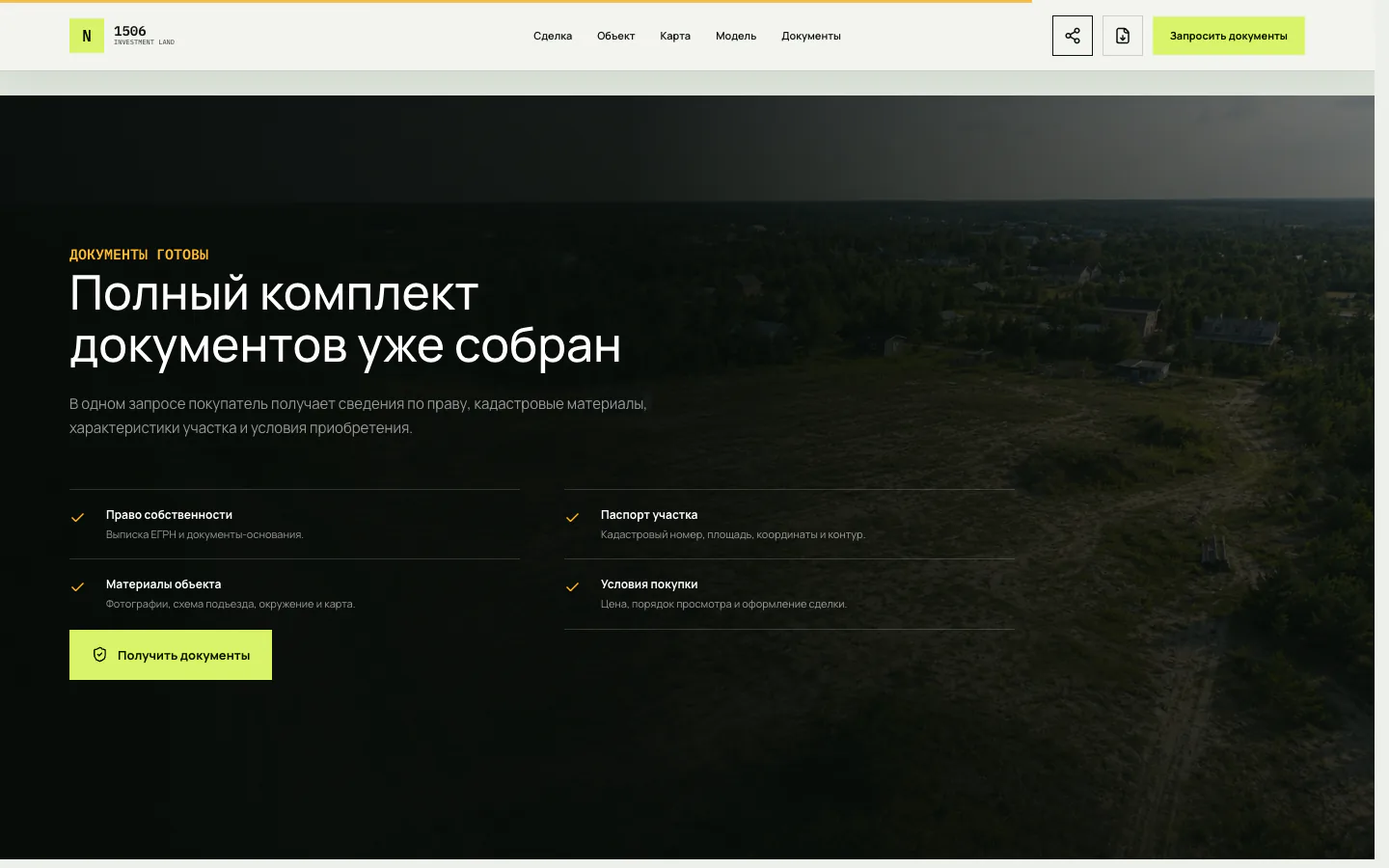Click the 1506 Investment Land brand text
The width and height of the screenshot is (1389, 868).
point(144,35)
